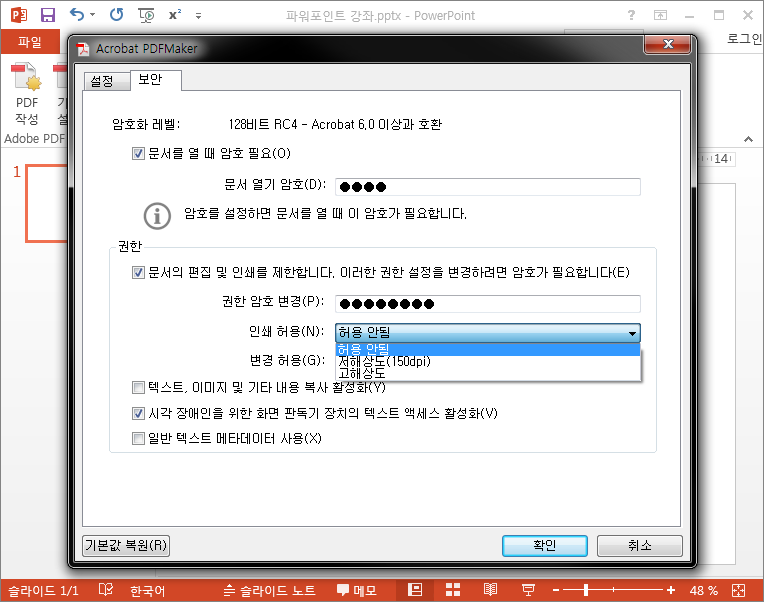Close the Acrobat PDFMaker dialog
This screenshot has width=764, height=602.
pyautogui.click(x=668, y=44)
